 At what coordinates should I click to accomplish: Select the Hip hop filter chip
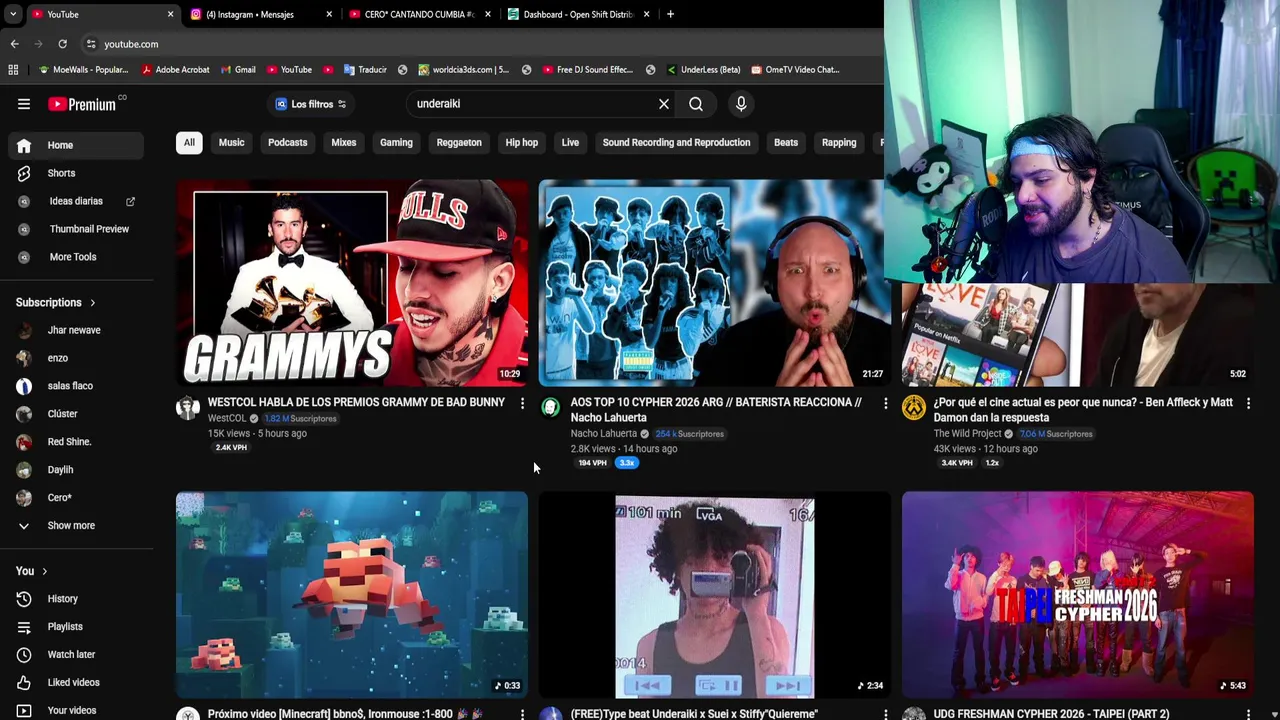click(521, 143)
